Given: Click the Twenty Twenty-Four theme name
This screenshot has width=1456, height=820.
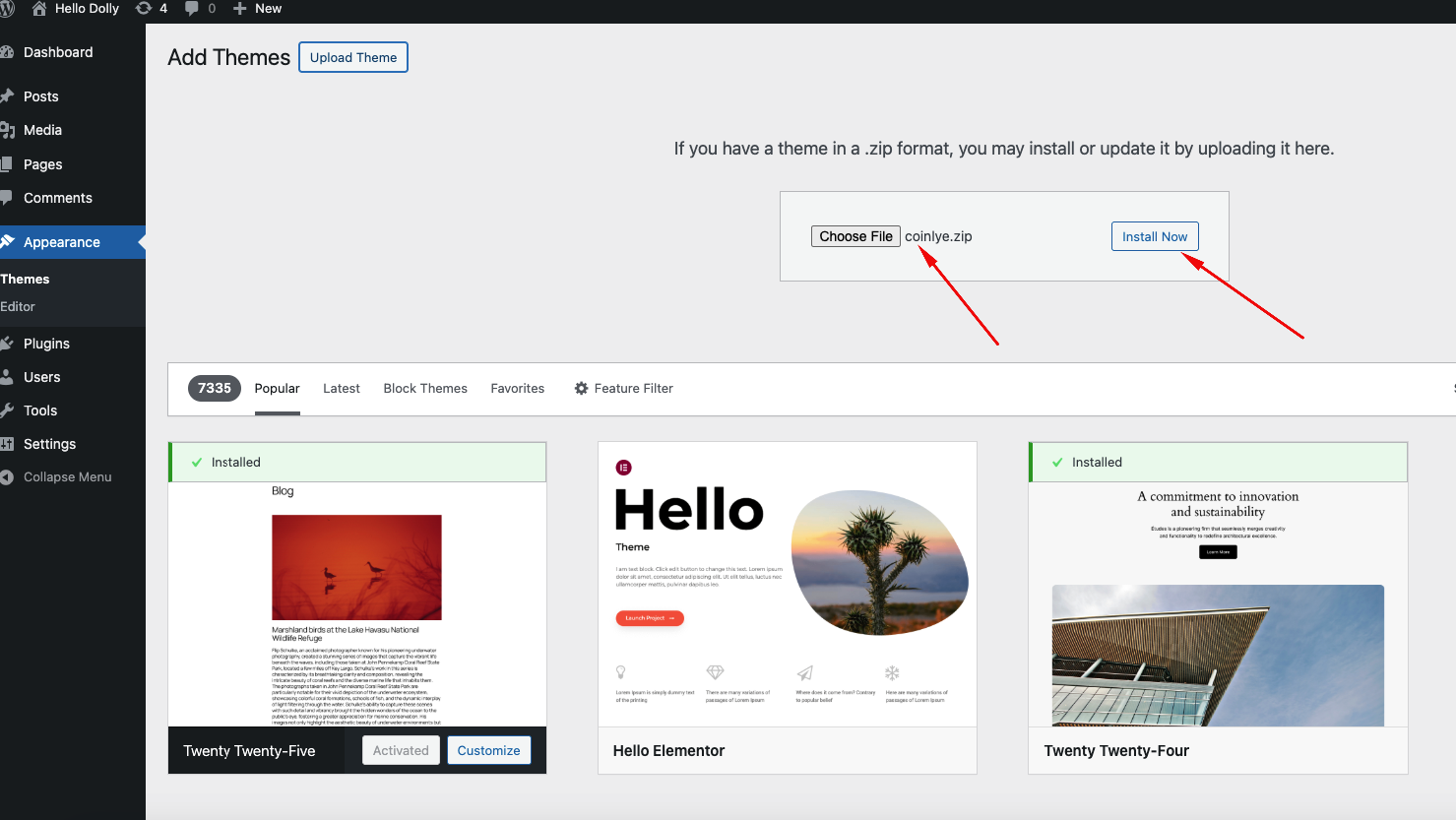Looking at the screenshot, I should (1116, 751).
